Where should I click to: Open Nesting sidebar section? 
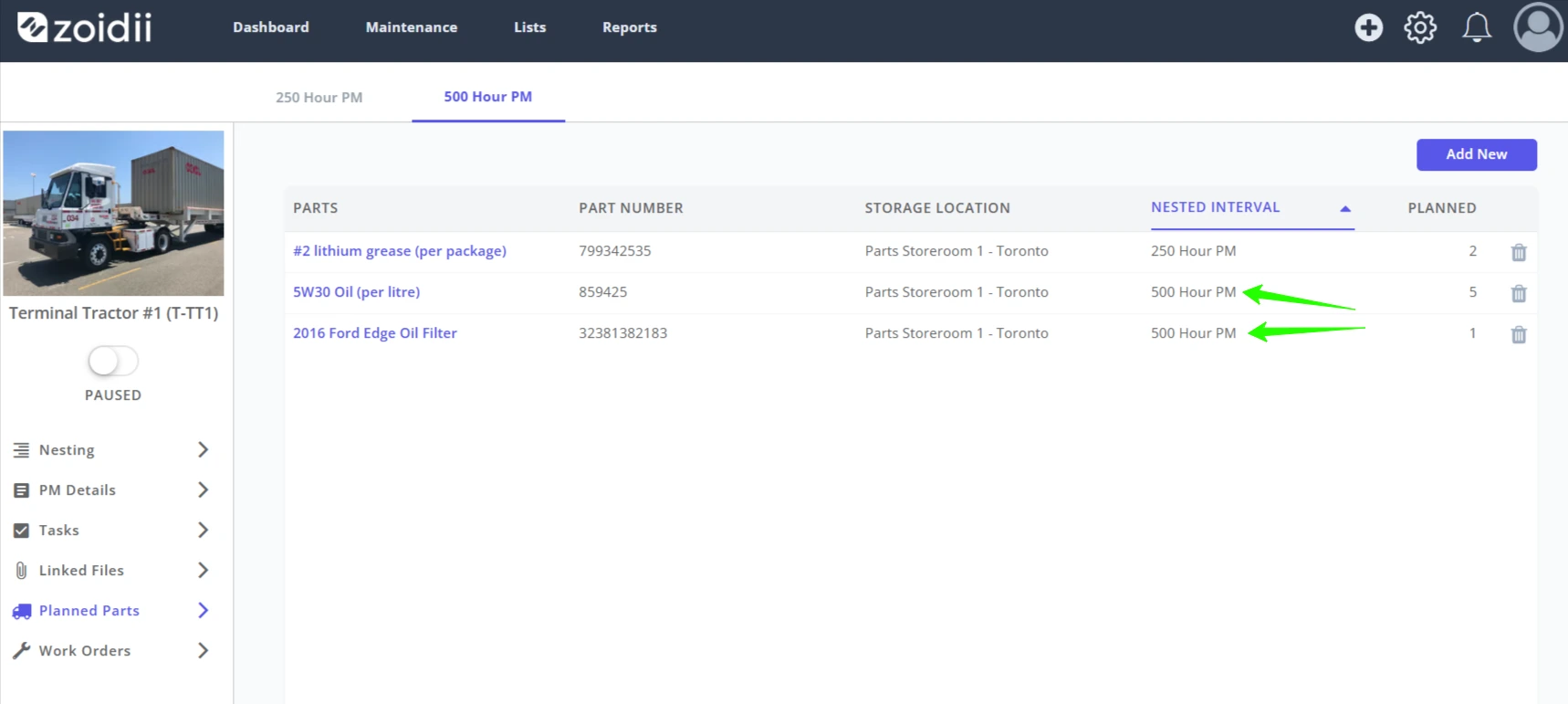click(67, 449)
